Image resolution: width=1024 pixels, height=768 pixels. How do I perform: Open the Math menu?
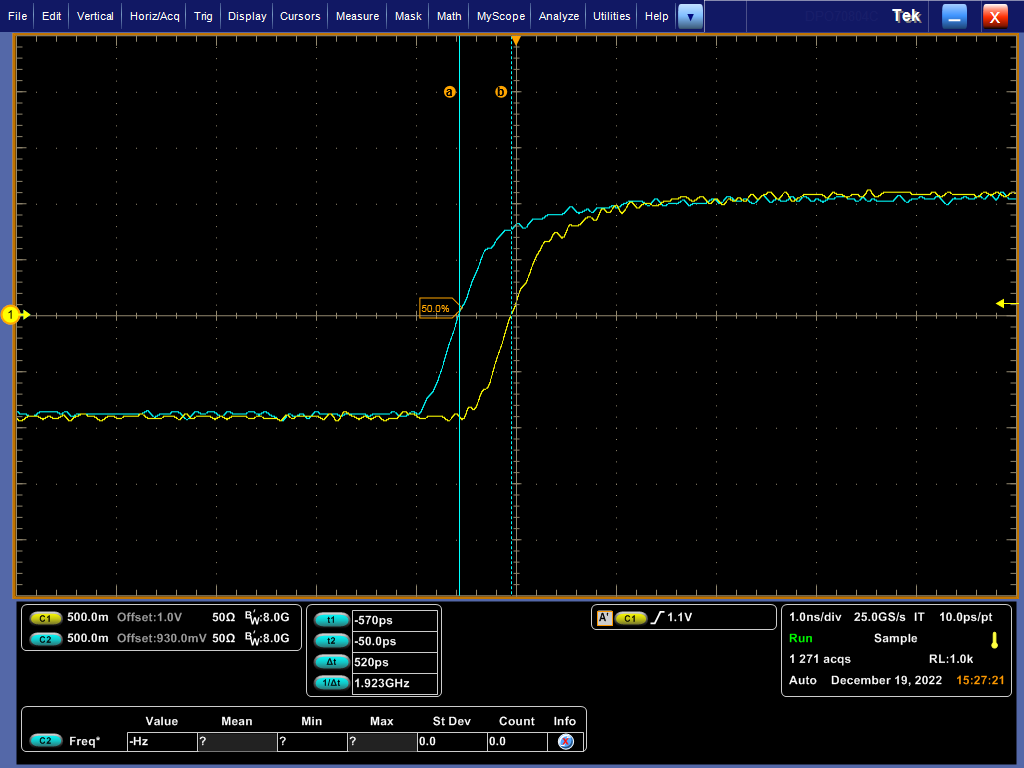click(x=448, y=16)
